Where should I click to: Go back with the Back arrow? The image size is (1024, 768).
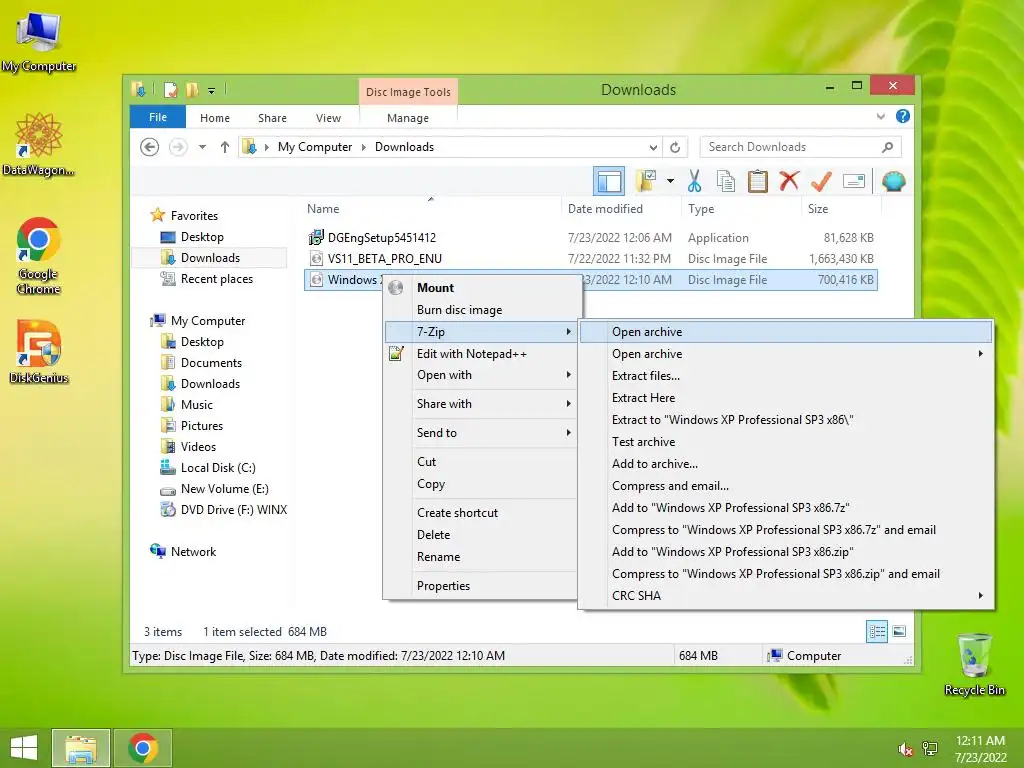point(150,147)
